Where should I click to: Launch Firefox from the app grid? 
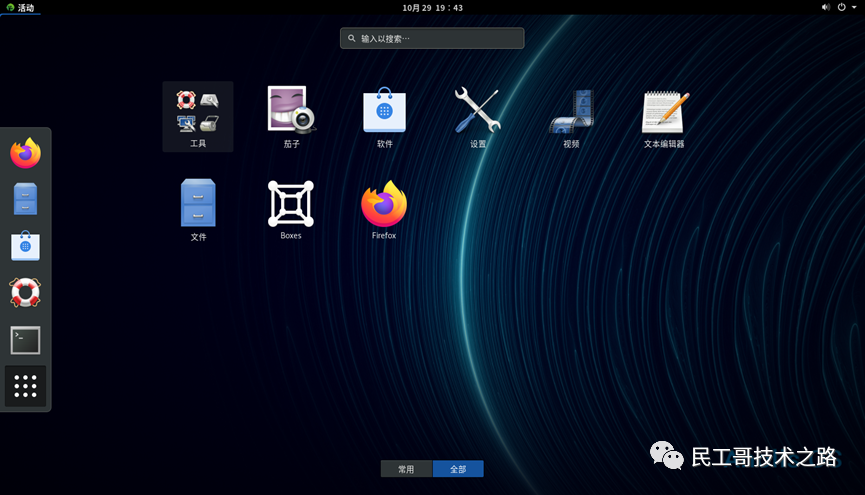point(384,210)
